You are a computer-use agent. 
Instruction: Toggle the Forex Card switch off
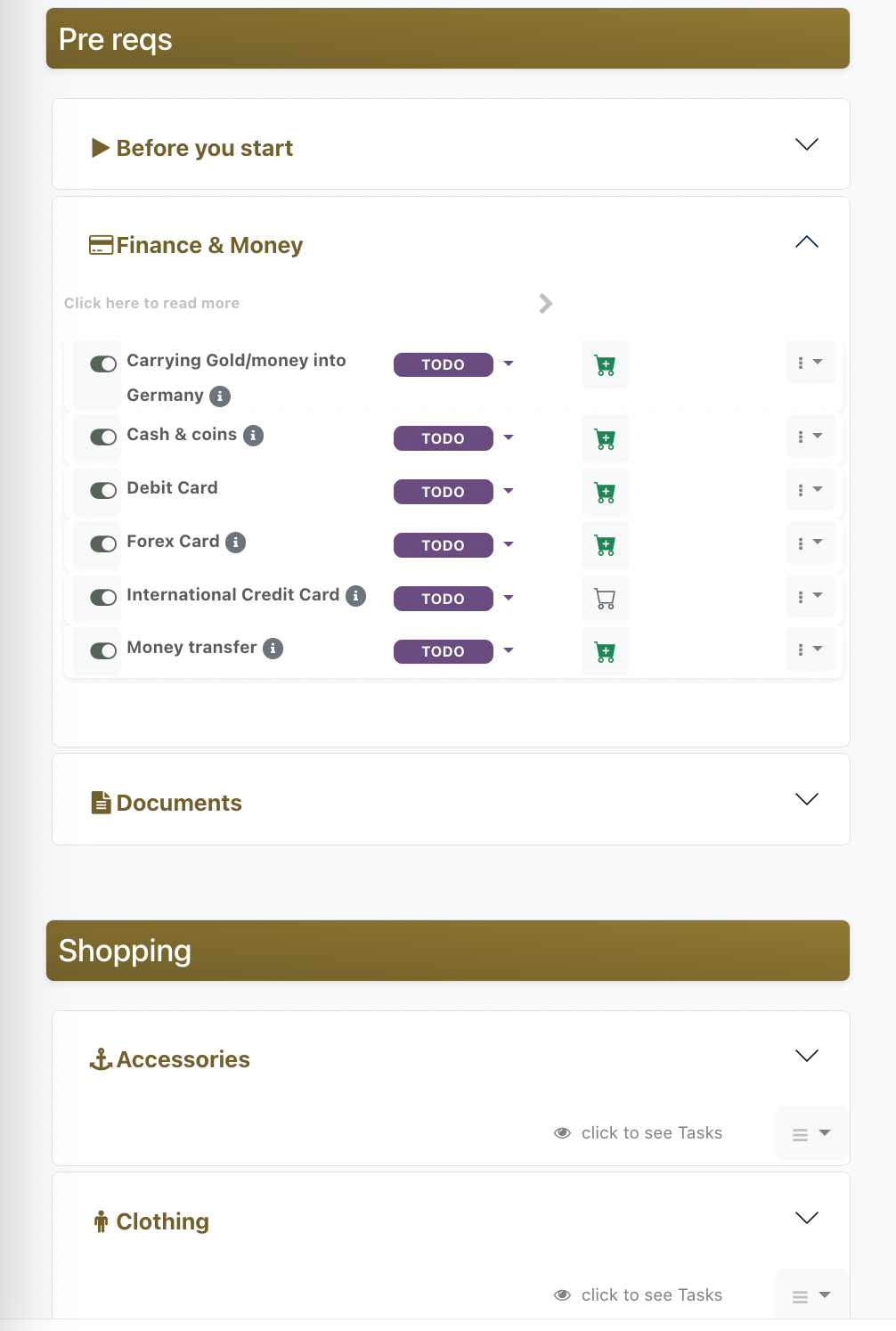[103, 544]
